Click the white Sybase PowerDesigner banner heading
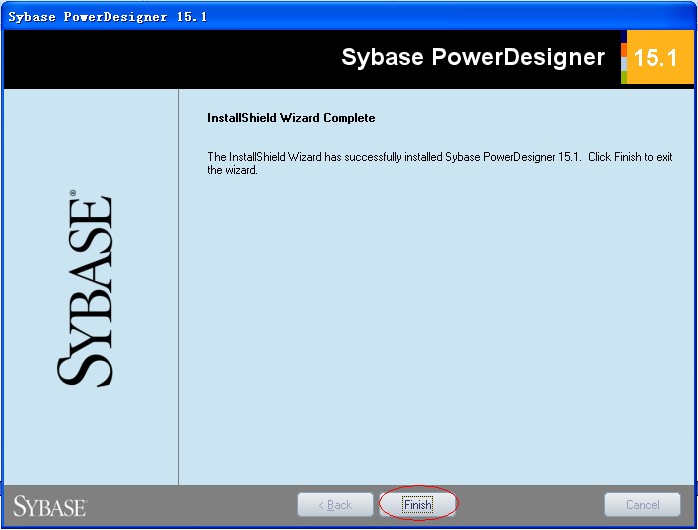This screenshot has width=698, height=530. pos(473,57)
